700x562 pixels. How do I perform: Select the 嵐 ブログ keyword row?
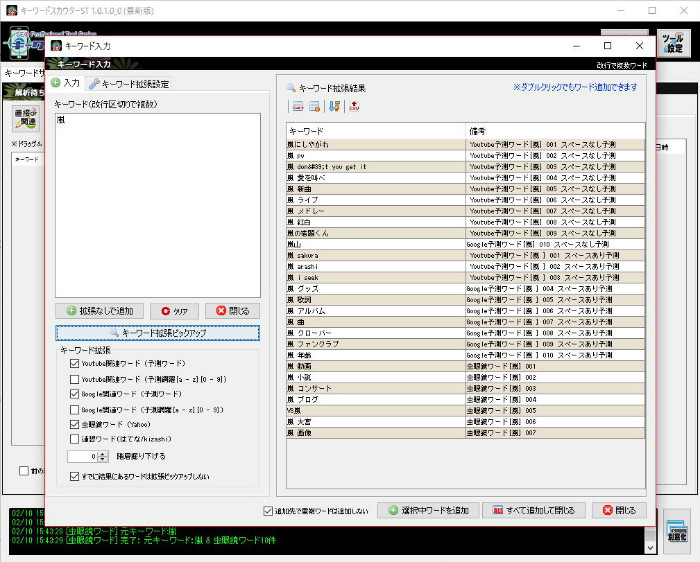(x=466, y=400)
